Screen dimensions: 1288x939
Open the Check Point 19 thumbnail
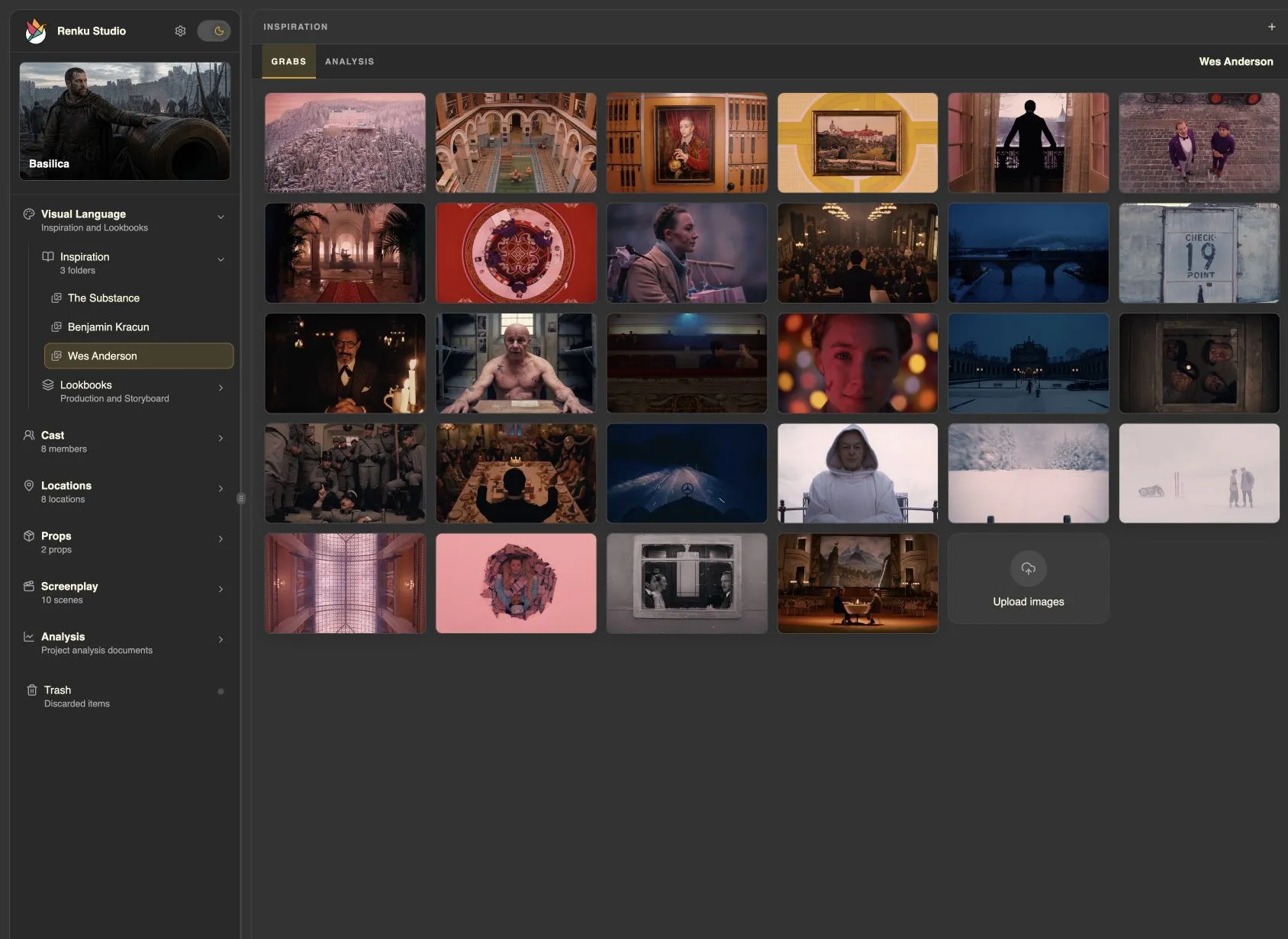coord(1199,253)
